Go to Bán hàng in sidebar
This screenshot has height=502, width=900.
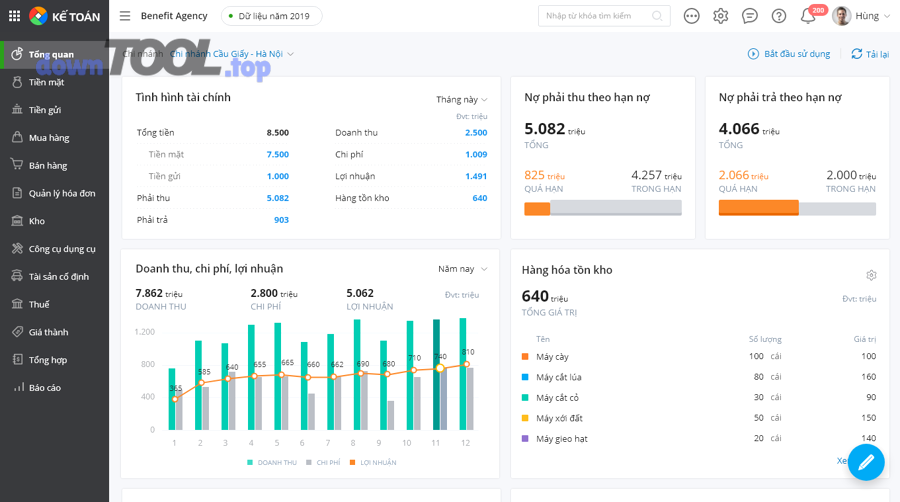point(48,166)
